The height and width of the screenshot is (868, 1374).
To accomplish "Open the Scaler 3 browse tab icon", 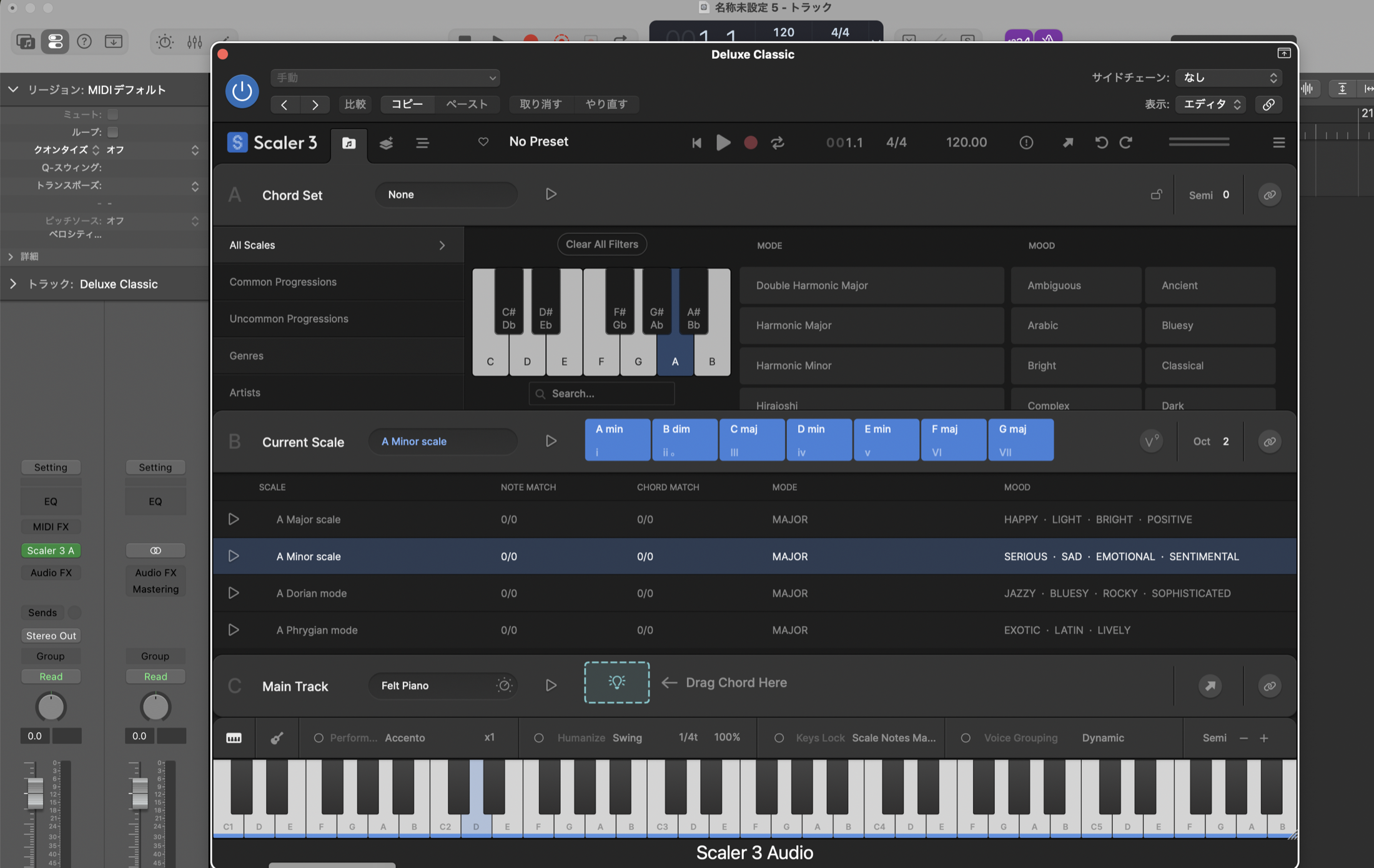I will click(x=348, y=143).
